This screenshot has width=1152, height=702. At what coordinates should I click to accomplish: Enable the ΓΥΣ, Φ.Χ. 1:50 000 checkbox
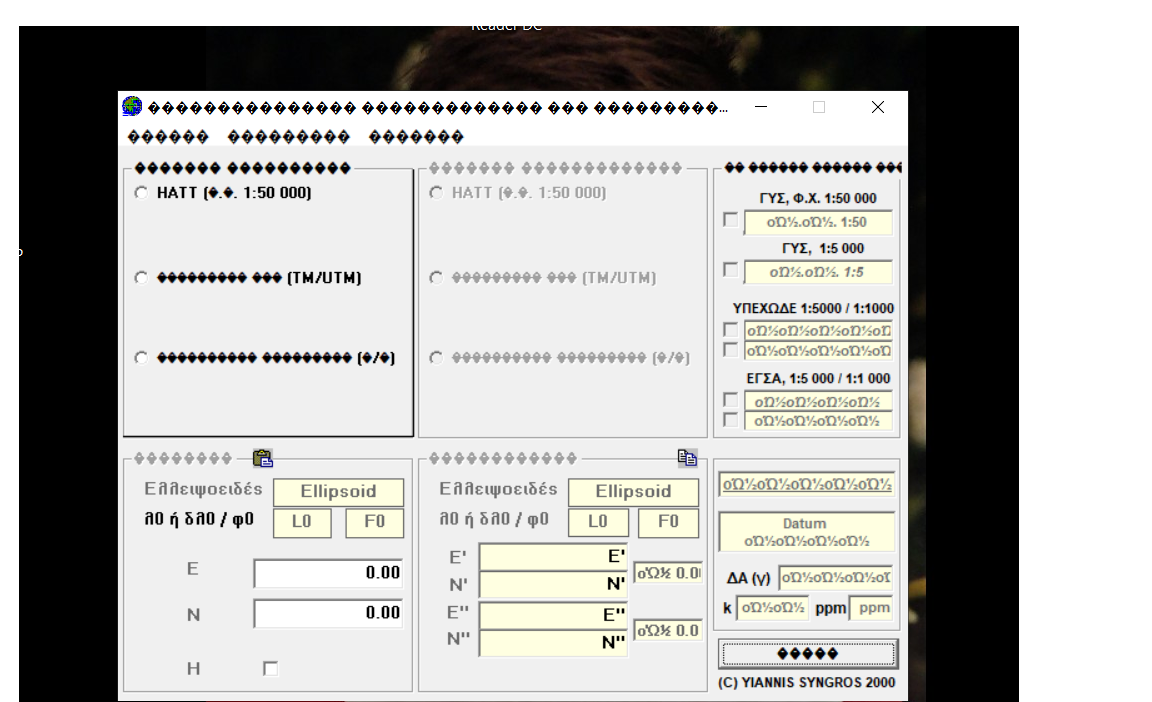point(731,220)
